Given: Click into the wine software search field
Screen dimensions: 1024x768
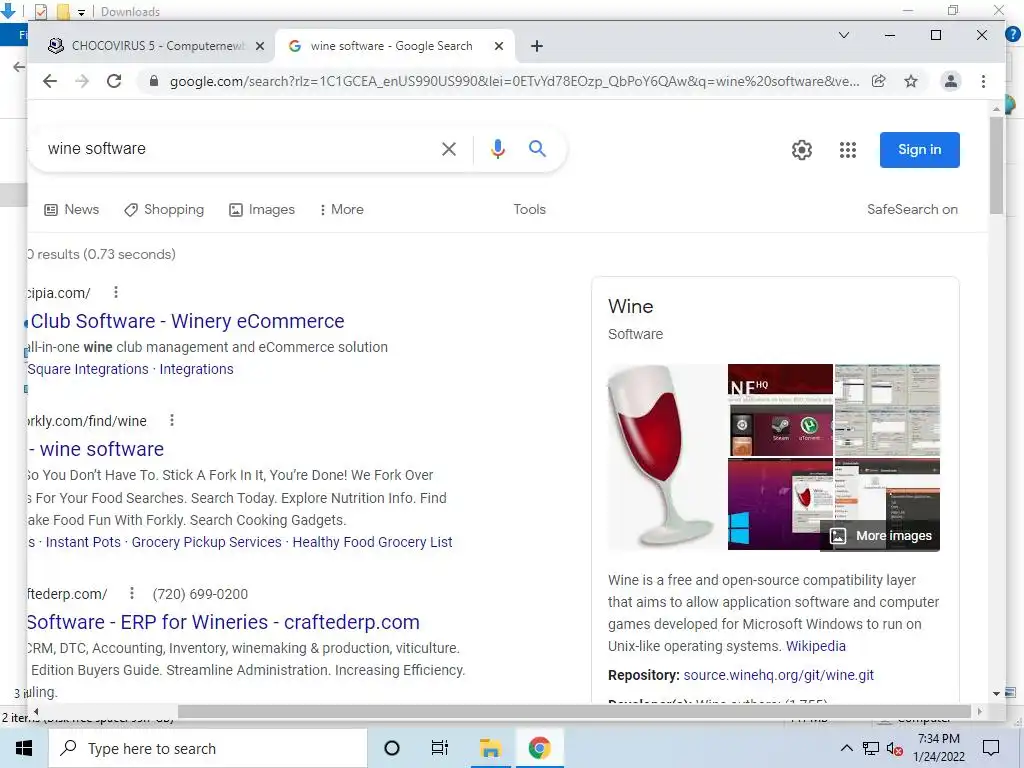Looking at the screenshot, I should (235, 149).
